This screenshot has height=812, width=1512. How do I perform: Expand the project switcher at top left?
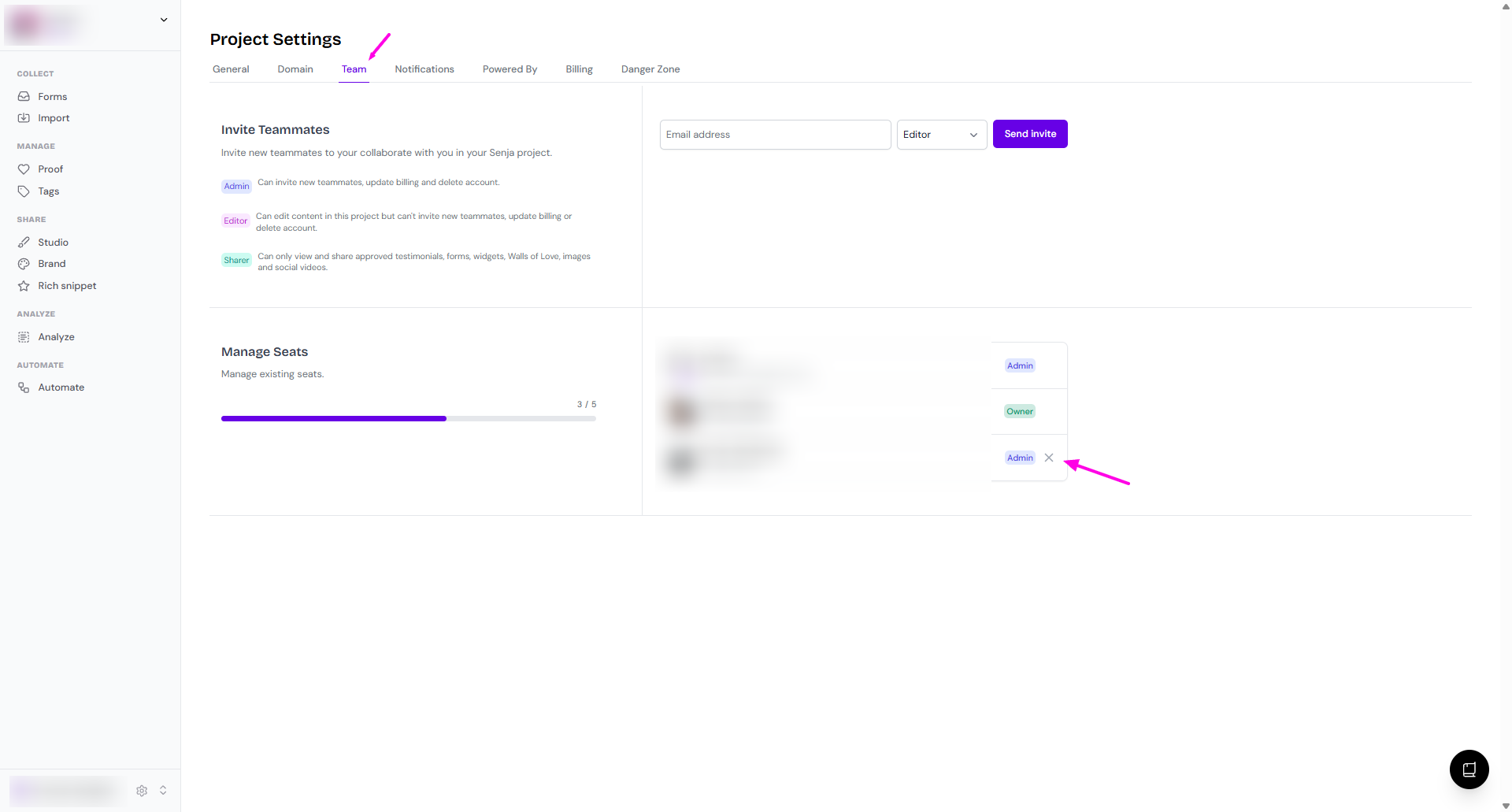pyautogui.click(x=164, y=20)
